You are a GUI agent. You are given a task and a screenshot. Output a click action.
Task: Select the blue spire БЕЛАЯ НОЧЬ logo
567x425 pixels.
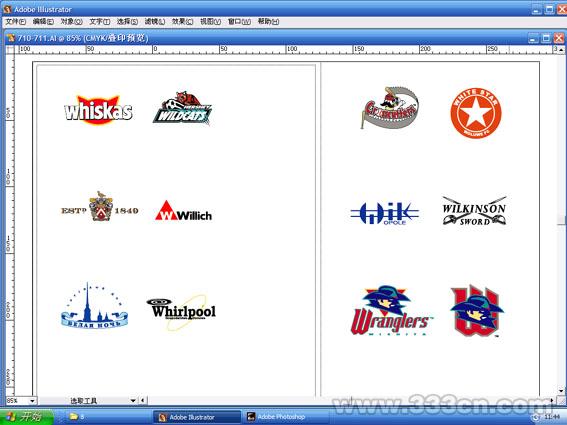[94, 306]
